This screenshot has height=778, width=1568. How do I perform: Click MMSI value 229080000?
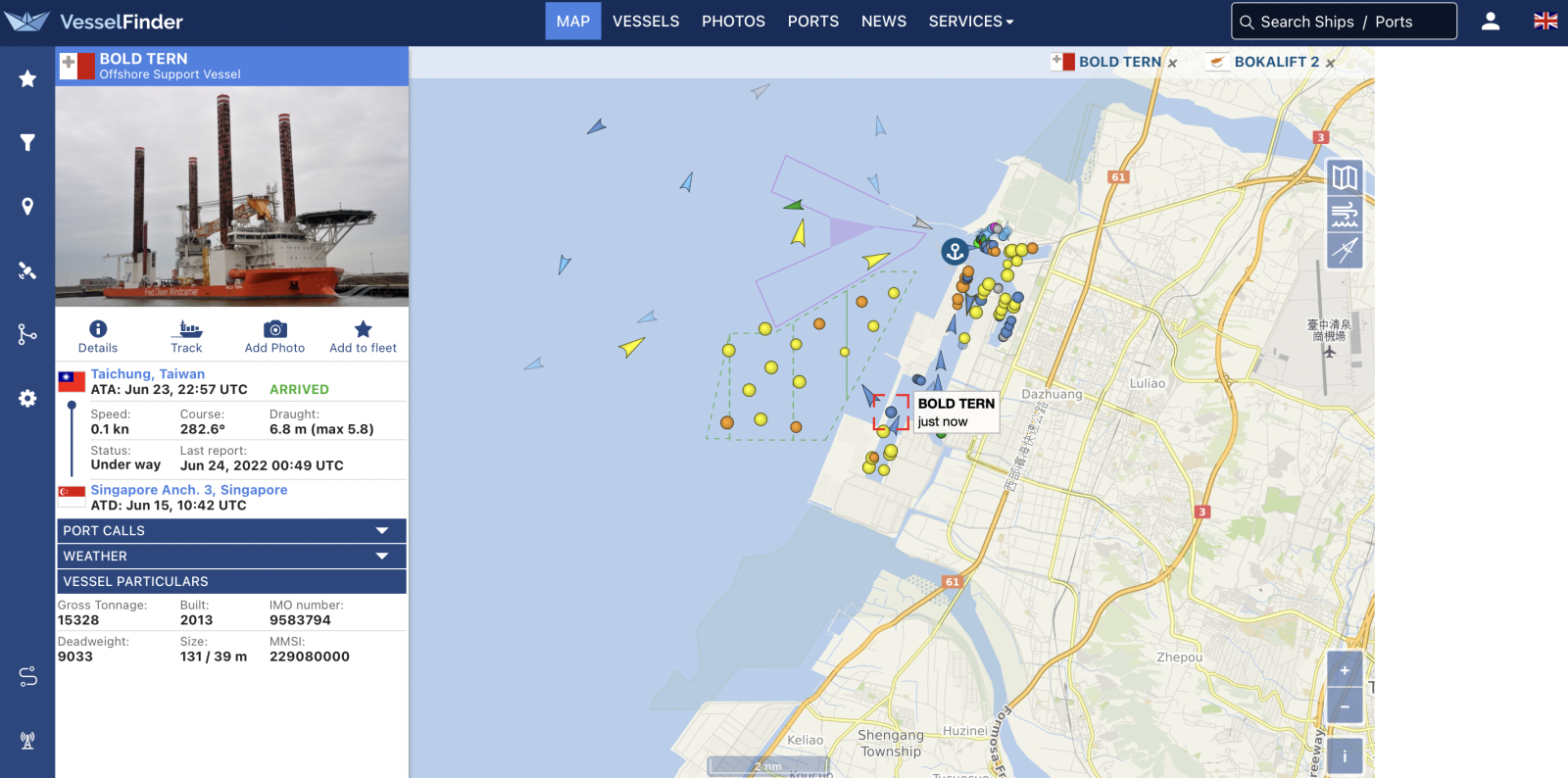point(310,656)
